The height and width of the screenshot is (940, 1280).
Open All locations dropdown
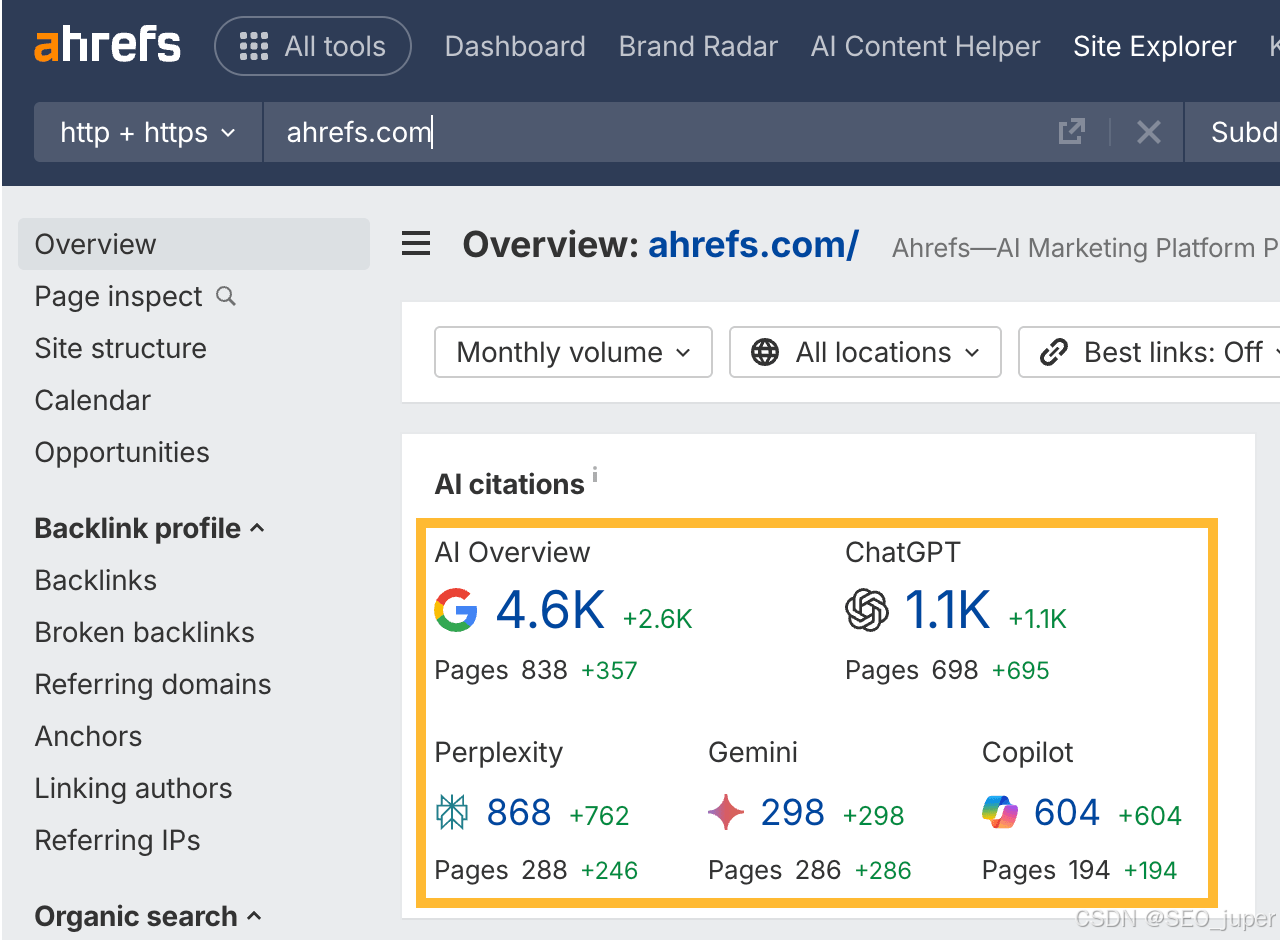865,352
